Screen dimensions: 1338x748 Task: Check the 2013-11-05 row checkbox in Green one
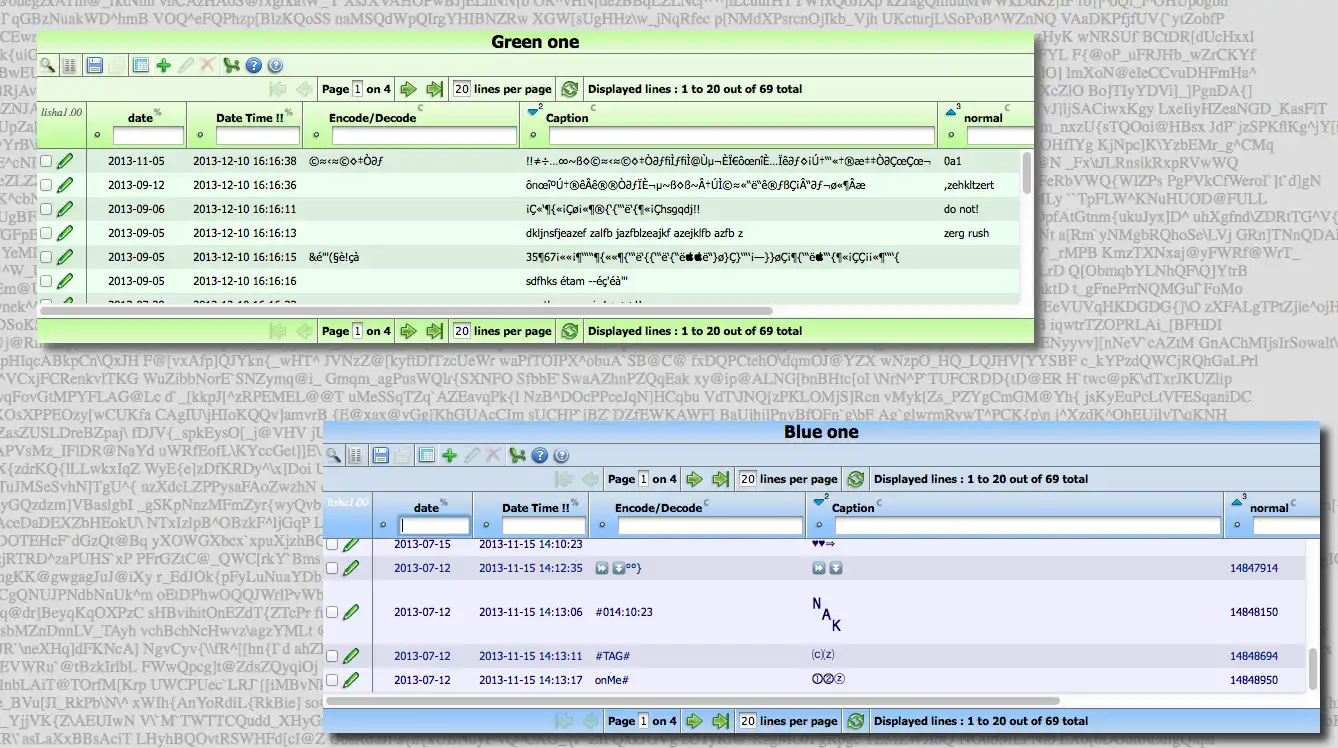point(46,160)
